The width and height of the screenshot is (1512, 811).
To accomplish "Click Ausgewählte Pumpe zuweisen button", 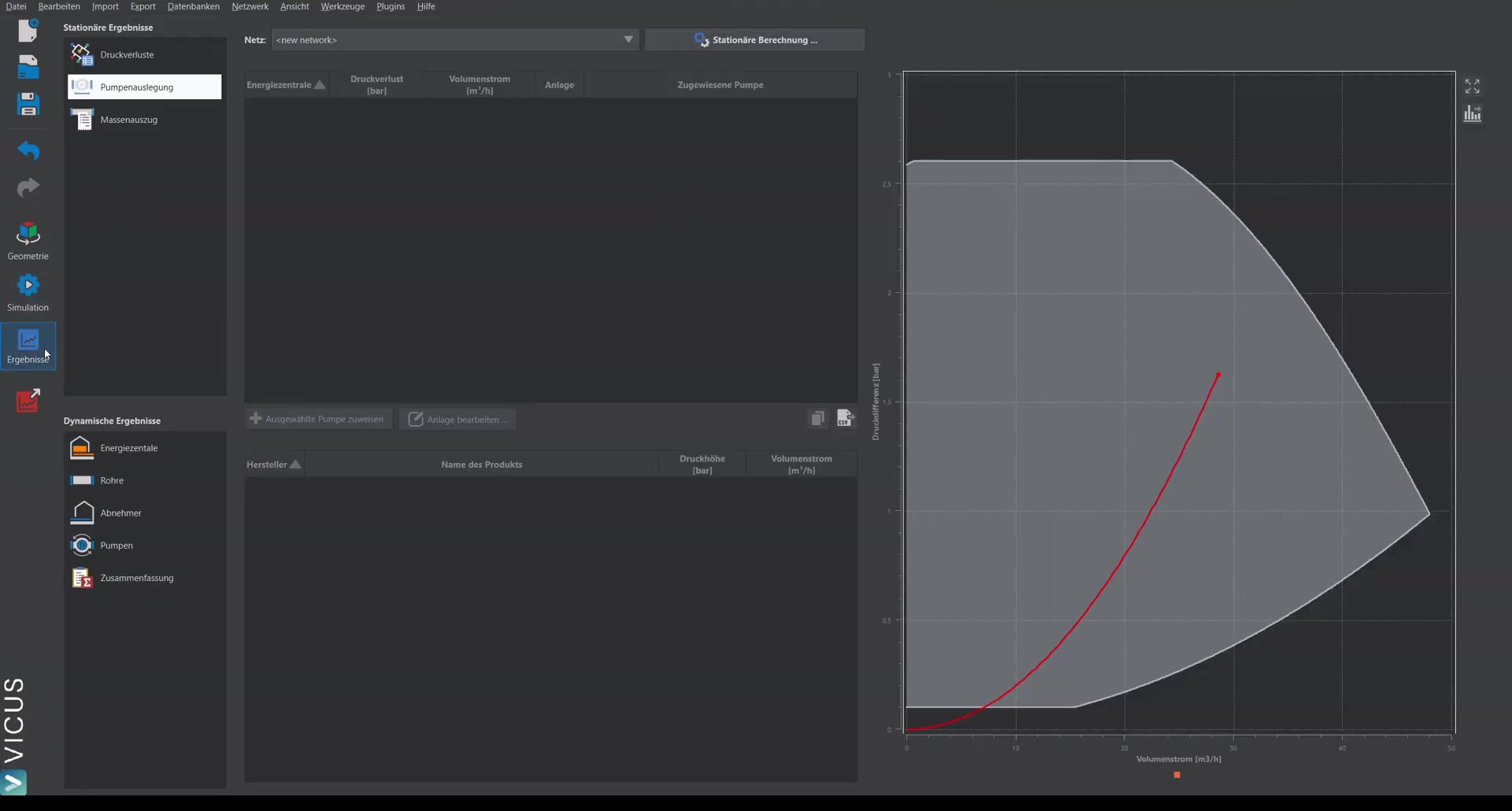I will [318, 419].
